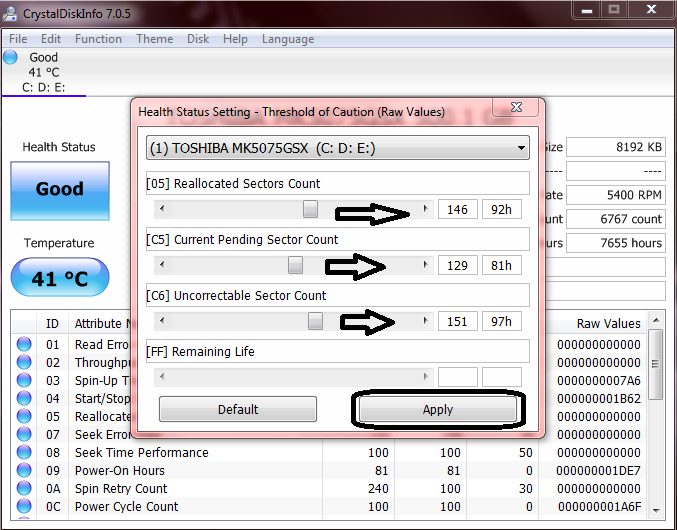677x530 pixels.
Task: Click the 7655 hours field
Action: click(x=616, y=243)
